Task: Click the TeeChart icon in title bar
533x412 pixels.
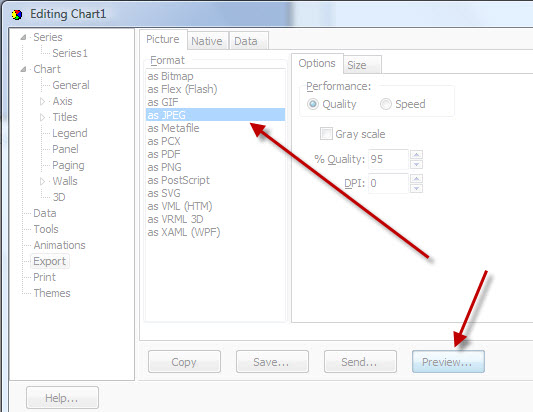Action: click(17, 15)
